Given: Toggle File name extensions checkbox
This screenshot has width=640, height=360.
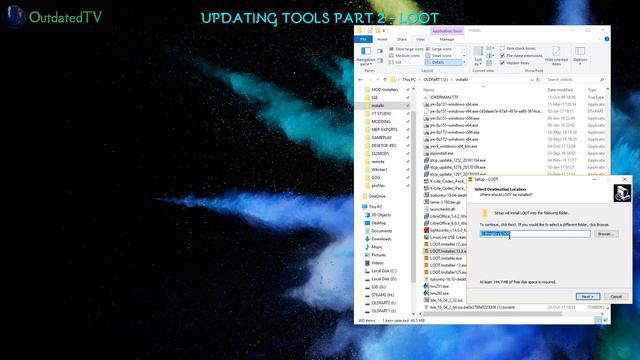Looking at the screenshot, I should click(502, 56).
